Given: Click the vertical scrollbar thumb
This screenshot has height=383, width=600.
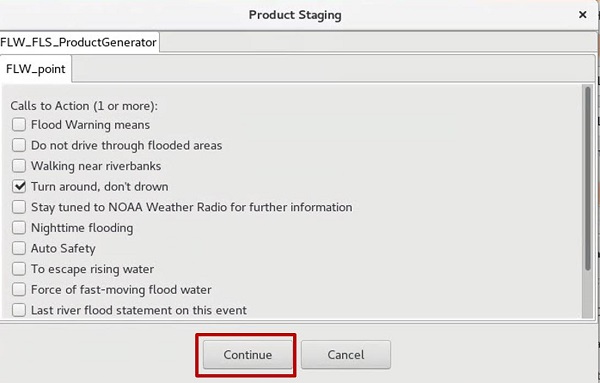Looking at the screenshot, I should click(587, 178).
